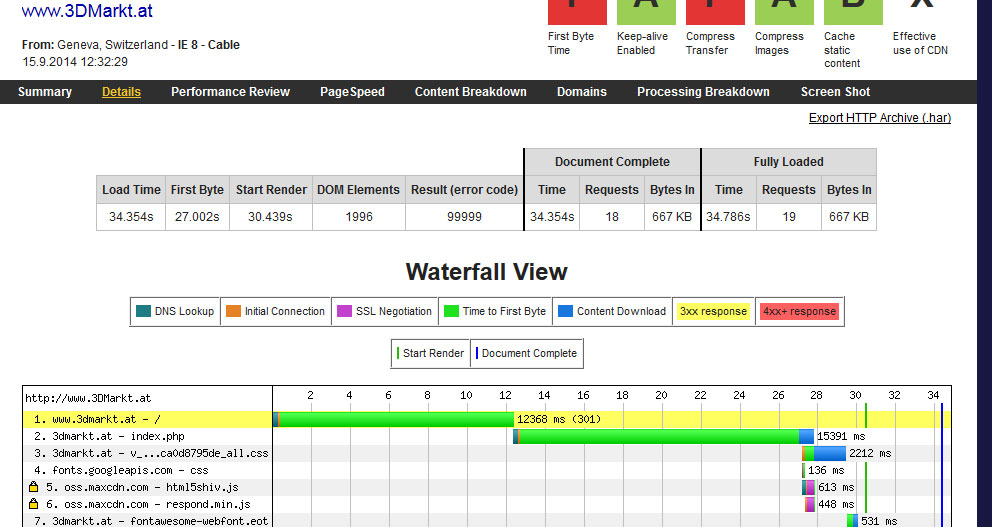
Task: Click the Compress Transfer grade box
Action: point(715,12)
